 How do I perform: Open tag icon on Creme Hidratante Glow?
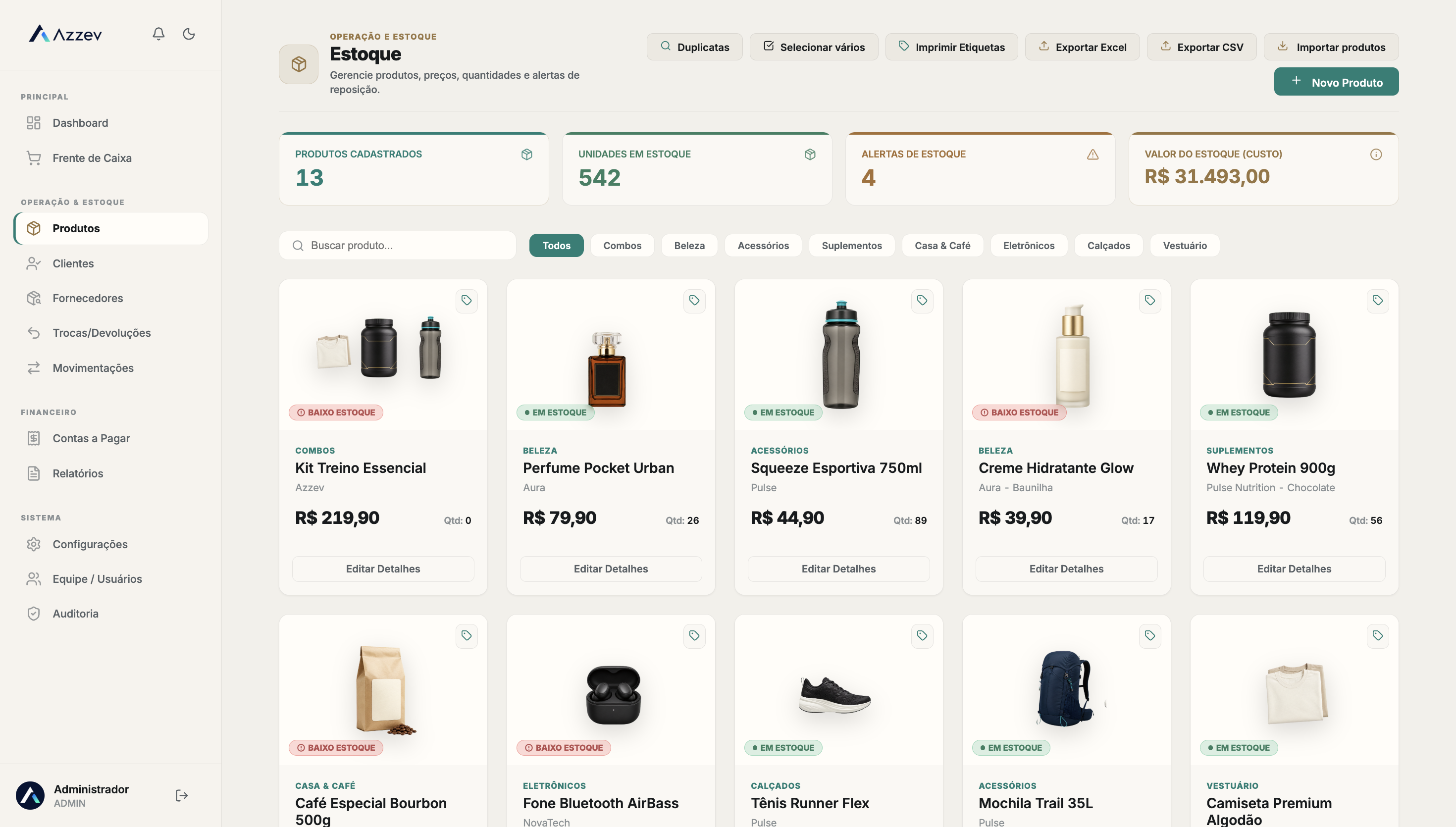click(x=1150, y=301)
